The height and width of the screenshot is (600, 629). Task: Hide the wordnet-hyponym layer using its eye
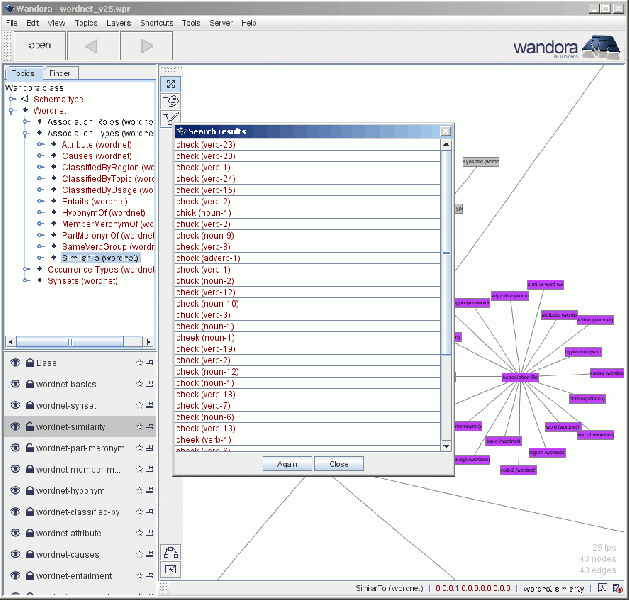click(x=15, y=490)
